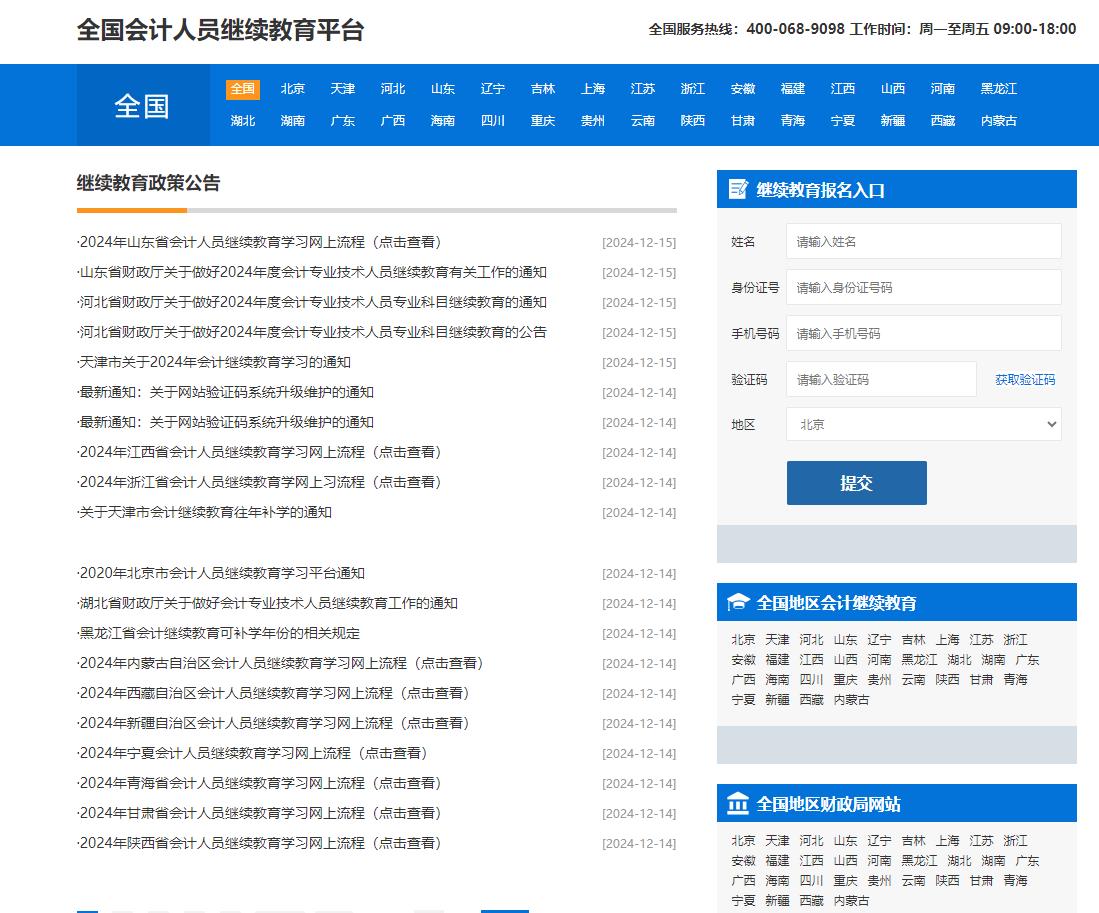Click 福建 under 全国地区财政局网站
This screenshot has width=1099, height=913.
click(x=777, y=861)
